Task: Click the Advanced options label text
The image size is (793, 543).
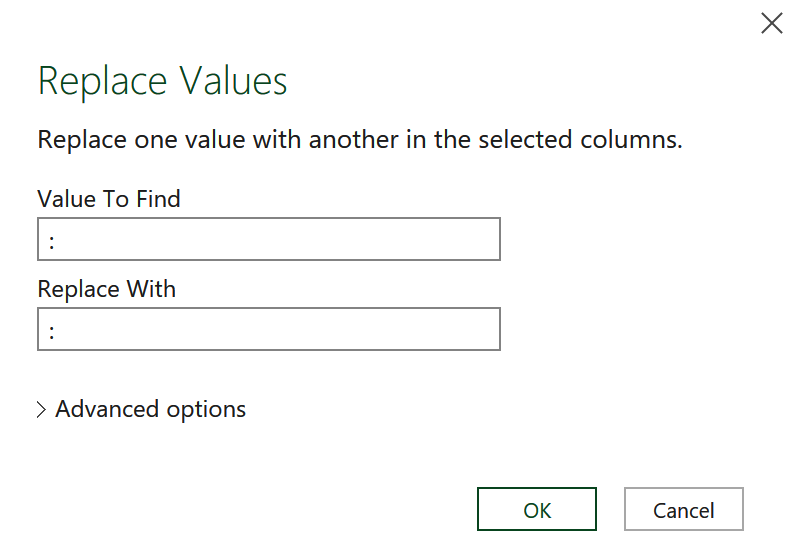Action: pos(150,409)
